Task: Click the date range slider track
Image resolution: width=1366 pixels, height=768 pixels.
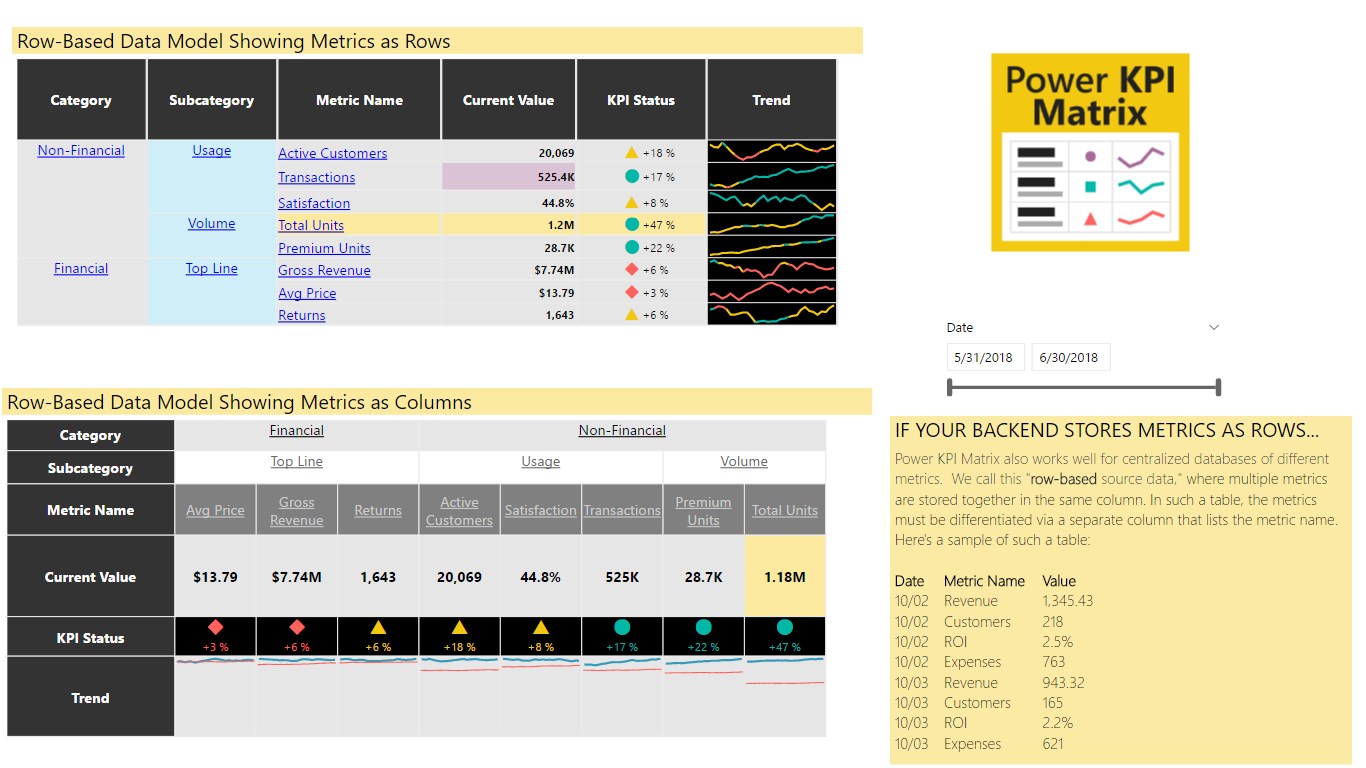Action: click(x=1084, y=387)
